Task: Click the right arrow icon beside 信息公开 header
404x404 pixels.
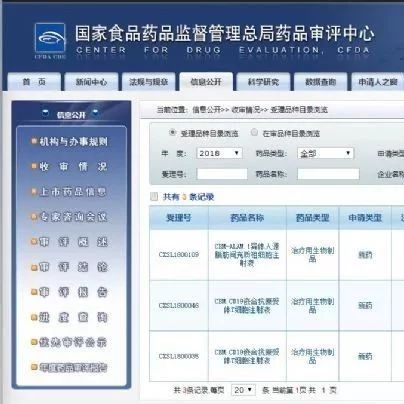Action: (96, 113)
